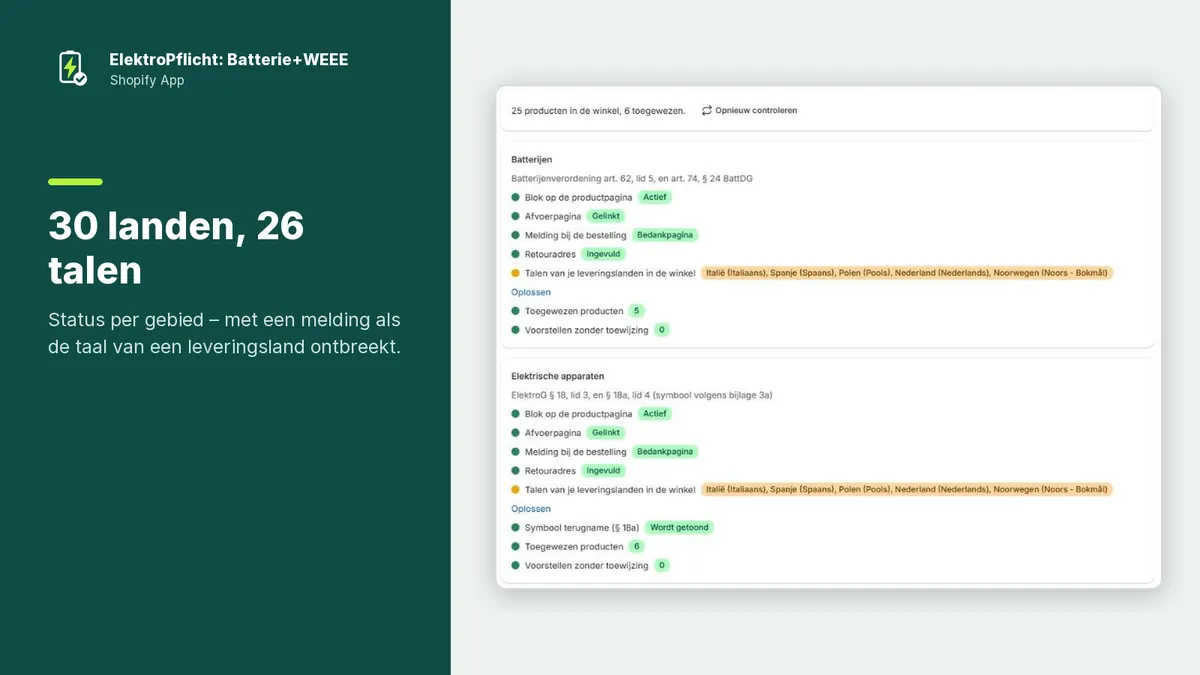Open the Oplossen link in Elektrische apparaten section
The image size is (1200, 675).
pyautogui.click(x=531, y=509)
